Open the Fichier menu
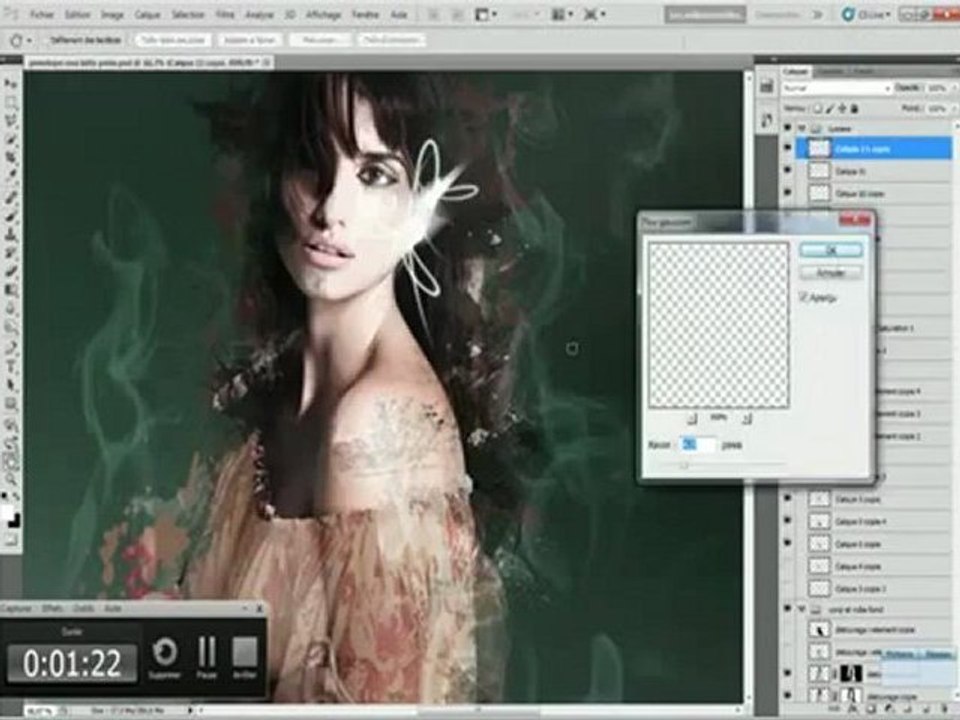Viewport: 960px width, 720px height. pos(42,14)
